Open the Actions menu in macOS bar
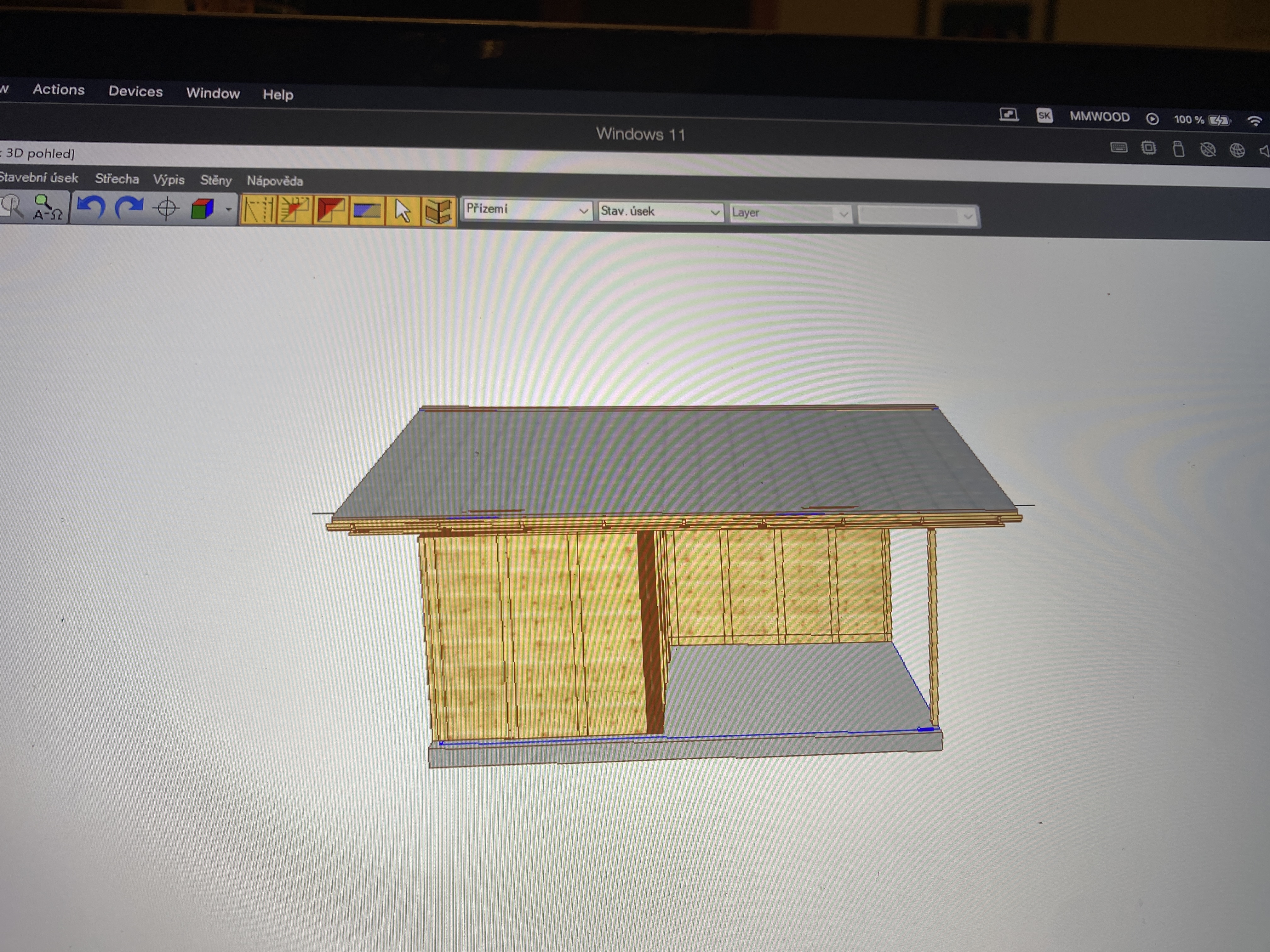 click(59, 89)
